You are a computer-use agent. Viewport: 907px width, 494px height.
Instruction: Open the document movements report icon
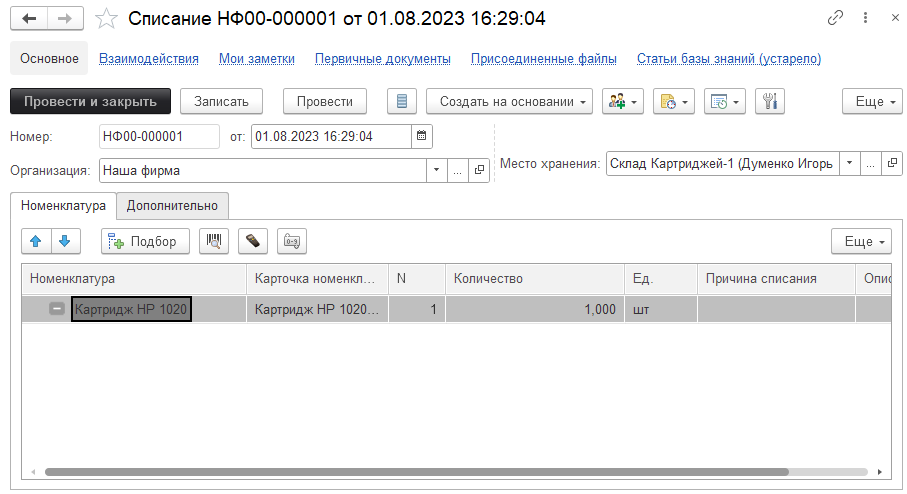pos(402,101)
